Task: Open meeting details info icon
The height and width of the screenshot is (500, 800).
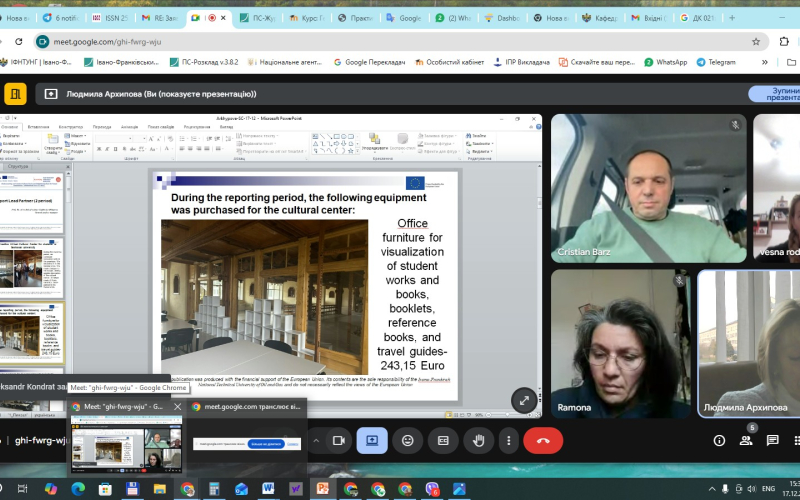Action: pos(718,440)
